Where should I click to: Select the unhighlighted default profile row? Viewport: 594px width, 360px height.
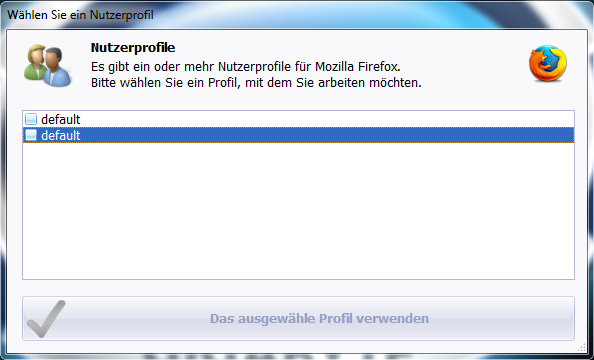click(299, 119)
